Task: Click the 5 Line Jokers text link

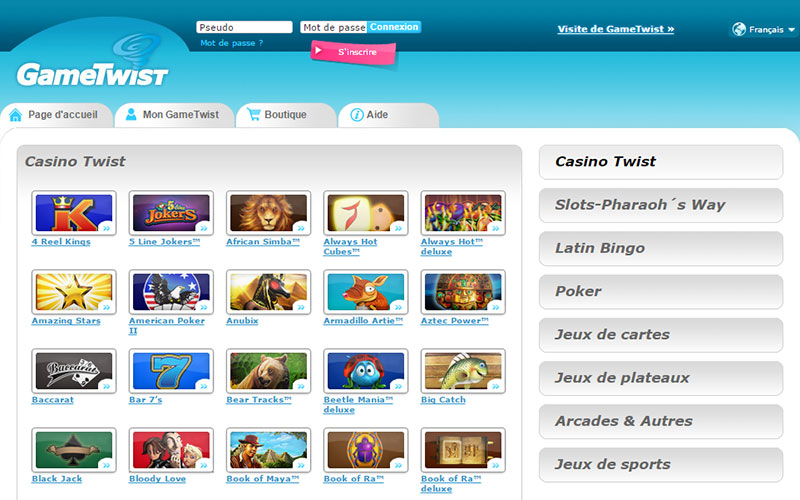Action: point(164,242)
